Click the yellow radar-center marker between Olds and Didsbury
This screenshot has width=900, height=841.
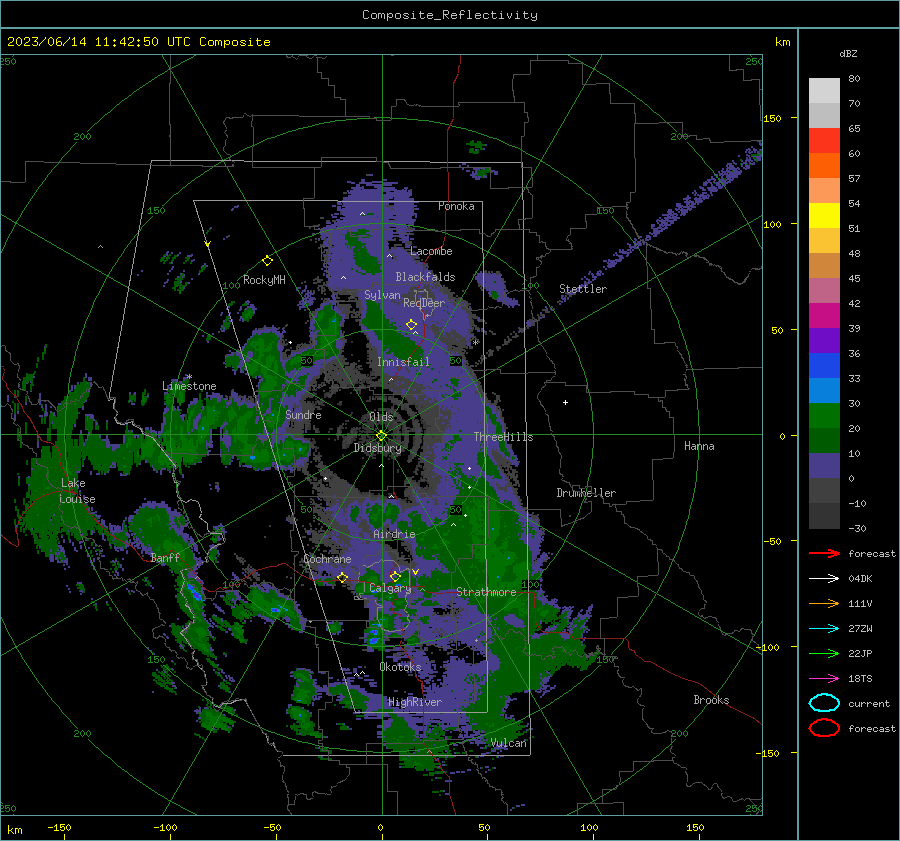tap(381, 436)
